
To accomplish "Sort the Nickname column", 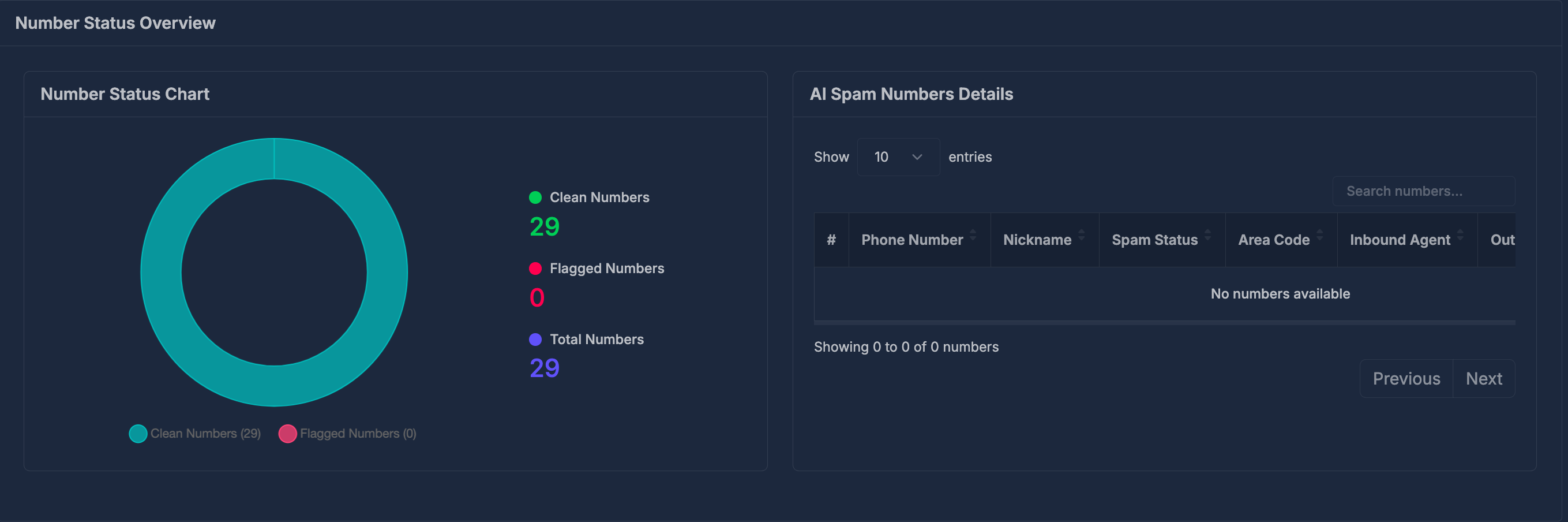I will [1037, 240].
